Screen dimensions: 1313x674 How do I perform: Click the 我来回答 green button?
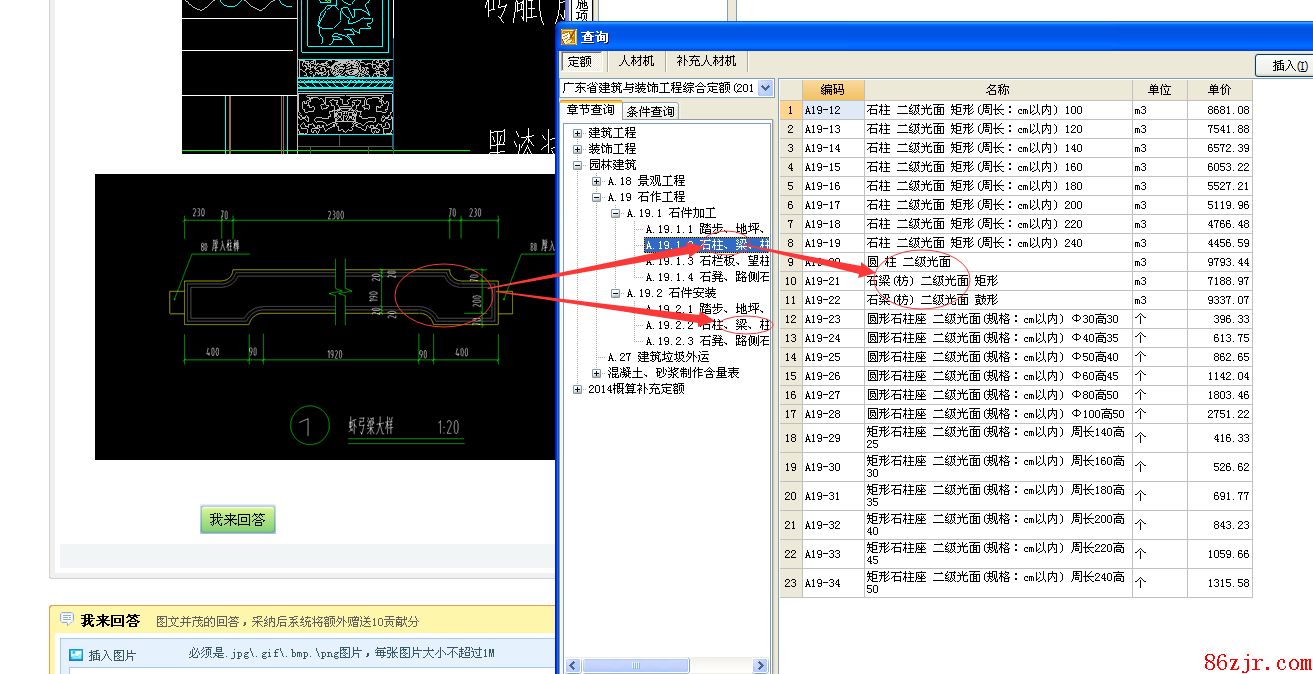pos(237,519)
